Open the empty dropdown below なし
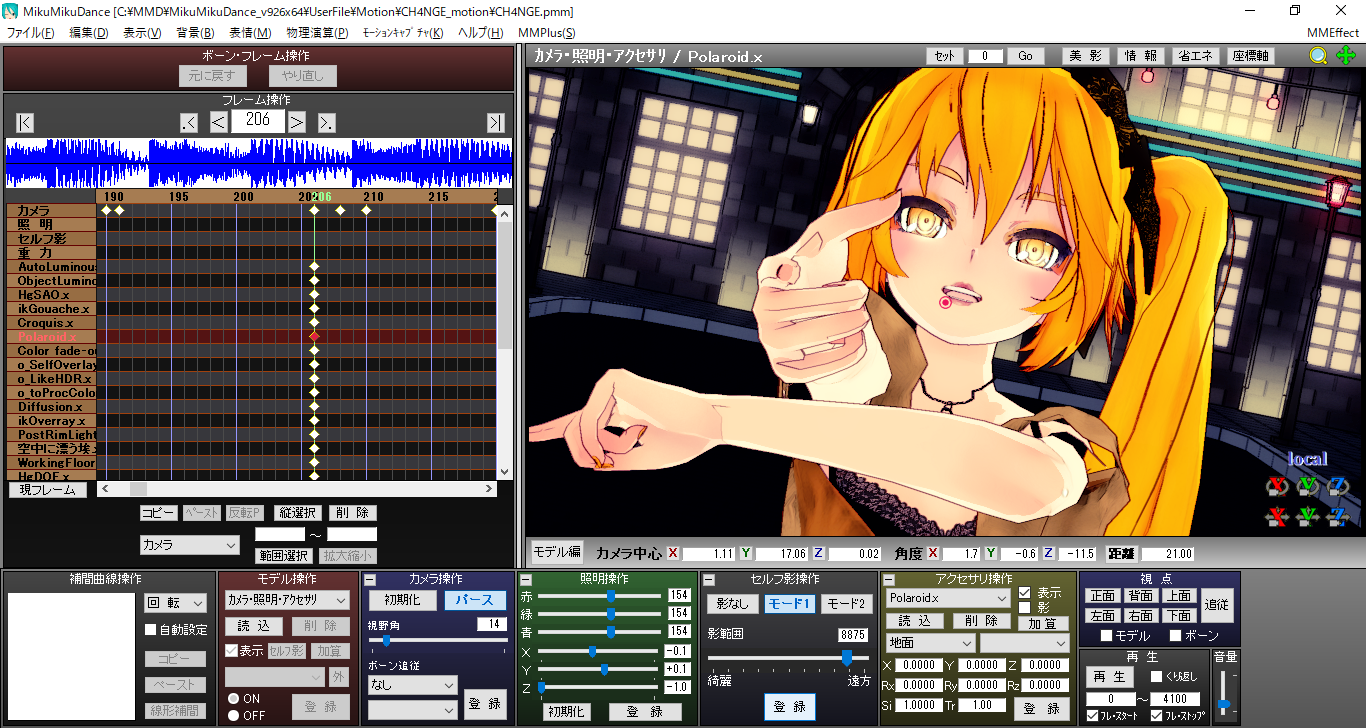1366x728 pixels. (412, 709)
